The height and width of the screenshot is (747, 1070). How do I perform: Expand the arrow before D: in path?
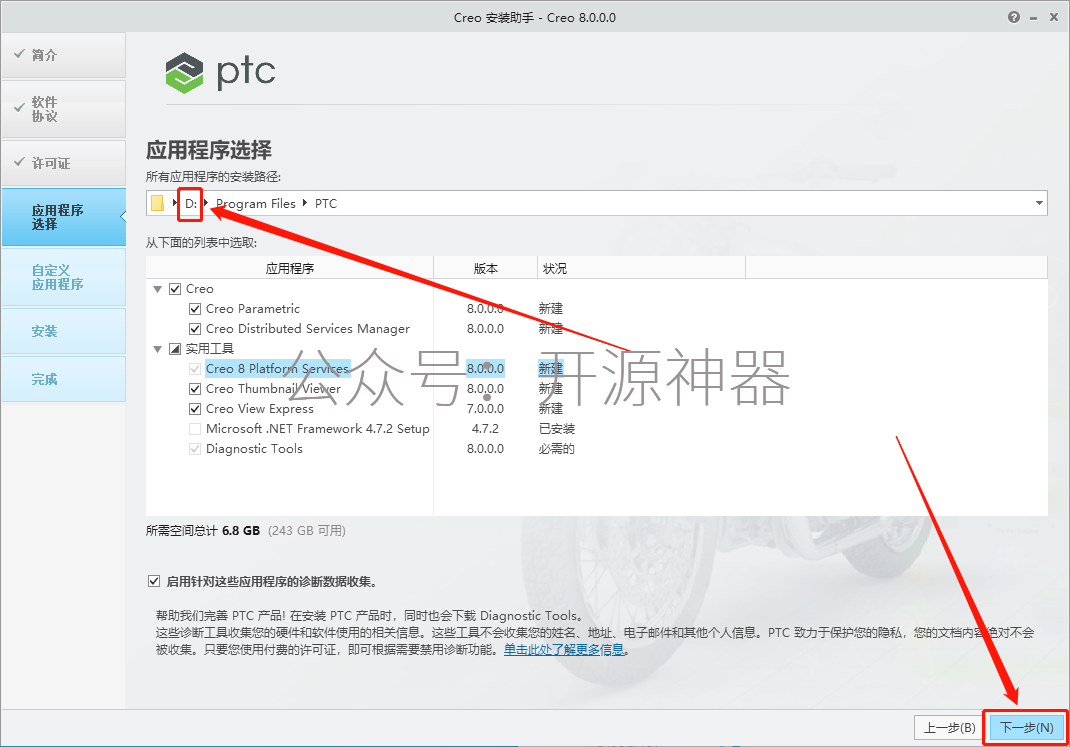click(175, 203)
